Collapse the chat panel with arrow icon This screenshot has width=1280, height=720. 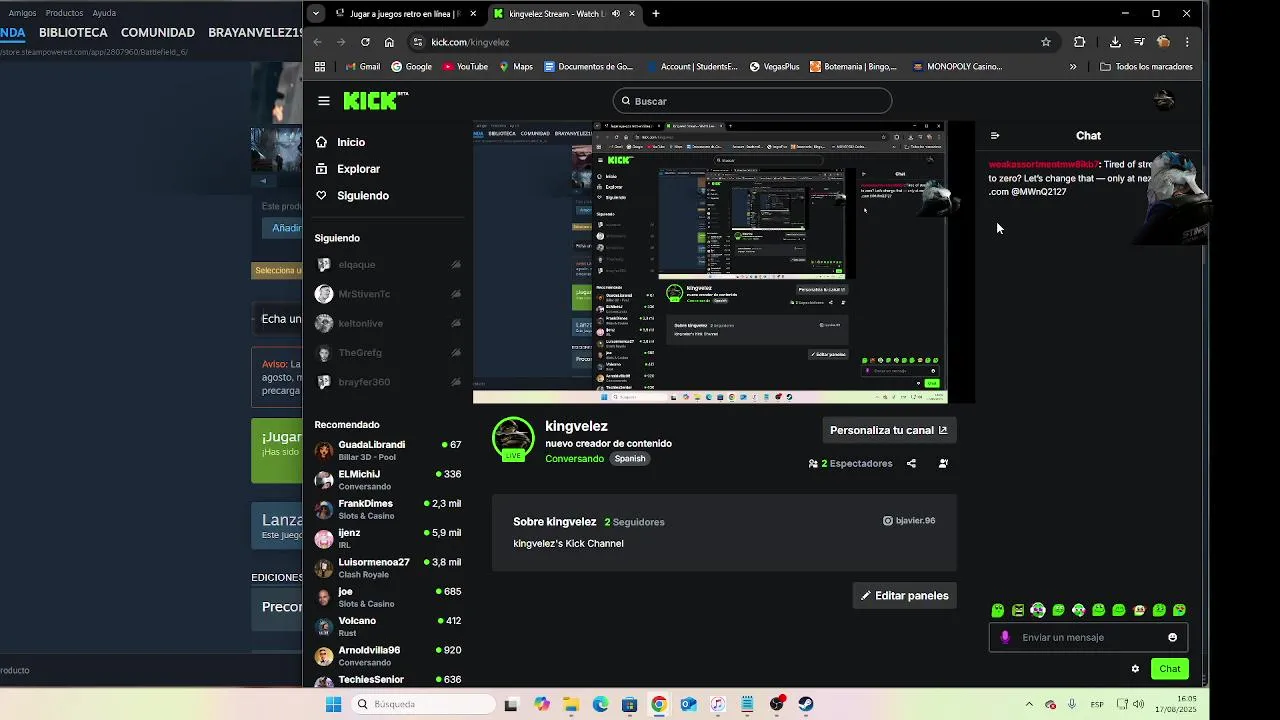[994, 136]
